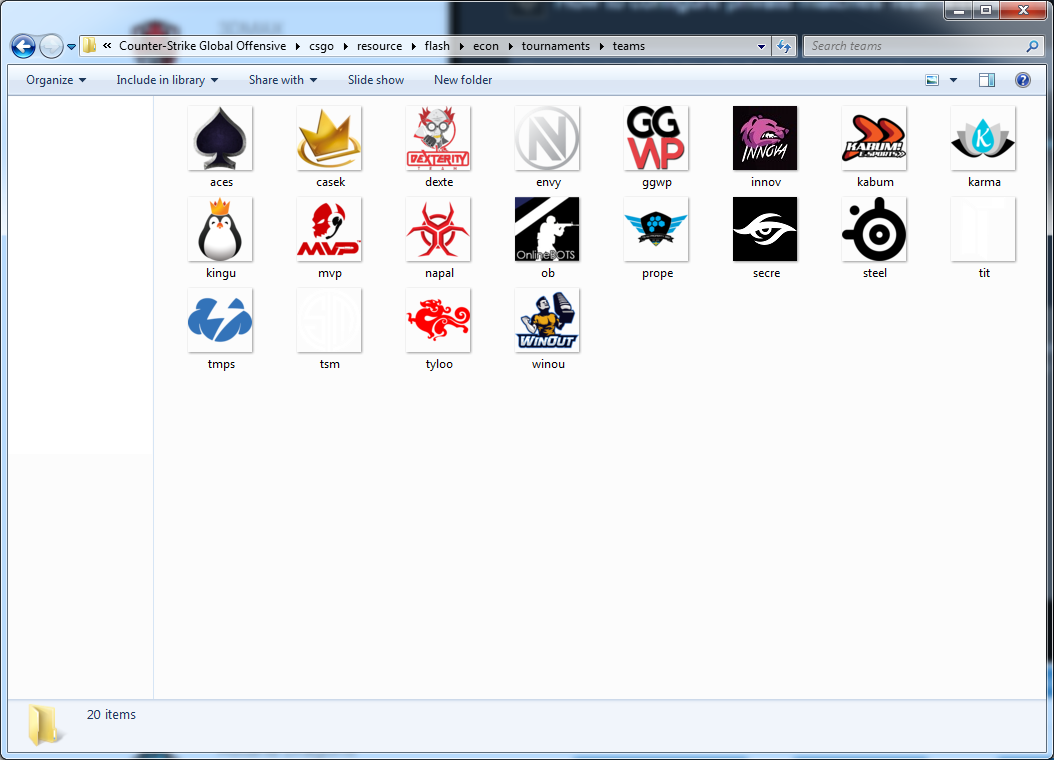The image size is (1054, 760).
Task: Select the casek gold crown logo
Action: (329, 138)
